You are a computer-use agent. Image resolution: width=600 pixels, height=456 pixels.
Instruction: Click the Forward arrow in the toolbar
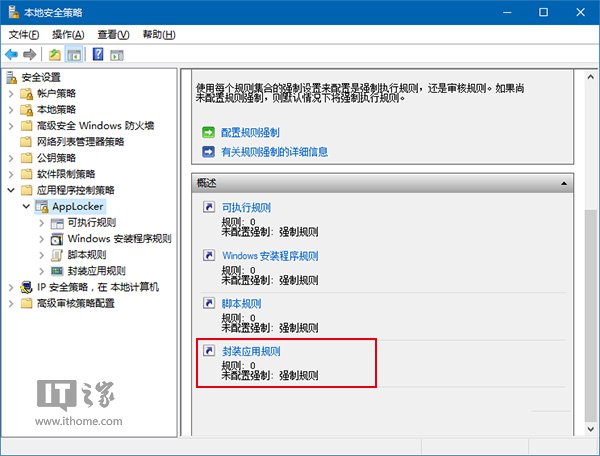(x=30, y=53)
